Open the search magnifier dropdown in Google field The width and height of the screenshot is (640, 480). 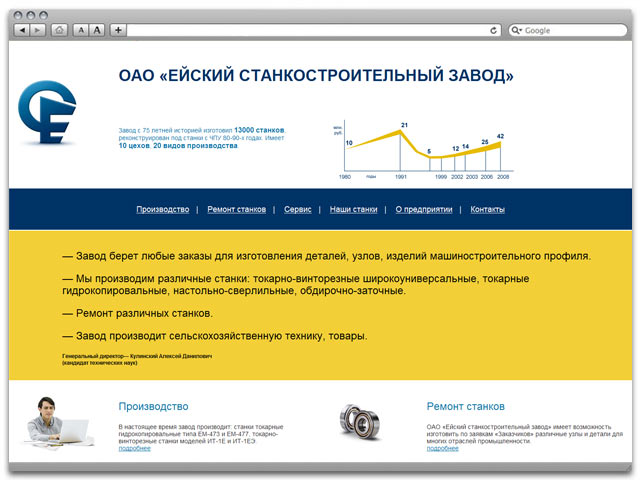(x=517, y=30)
